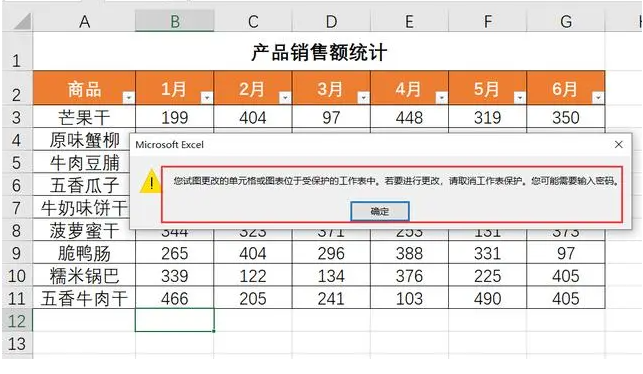Select column D header

(331, 21)
